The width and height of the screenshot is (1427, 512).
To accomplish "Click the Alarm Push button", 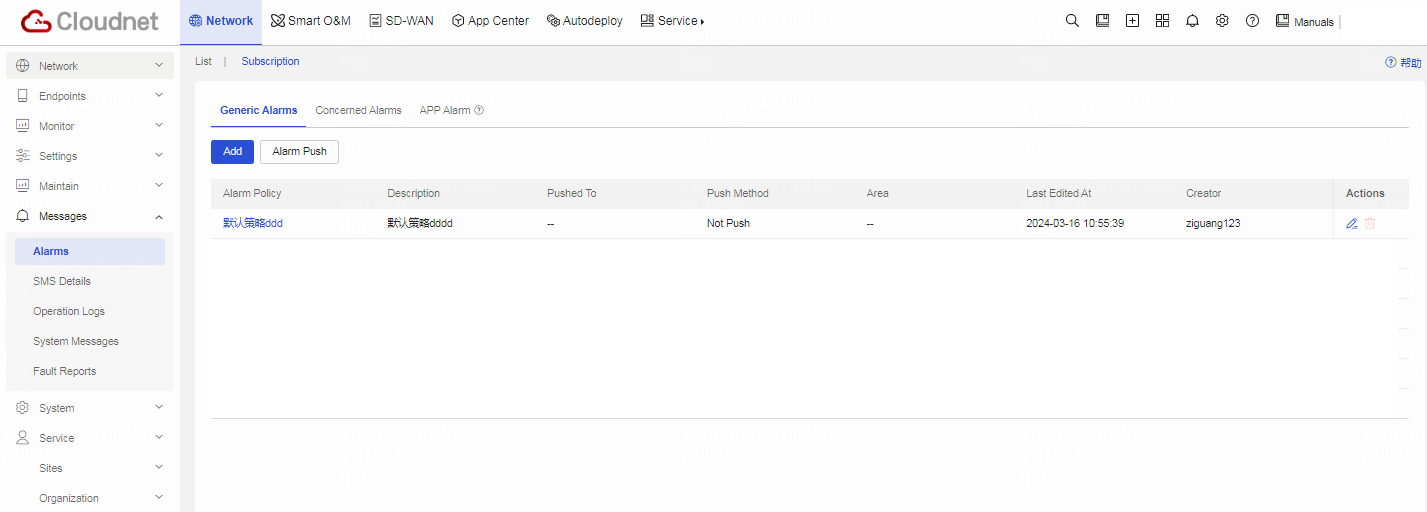I will pos(299,152).
